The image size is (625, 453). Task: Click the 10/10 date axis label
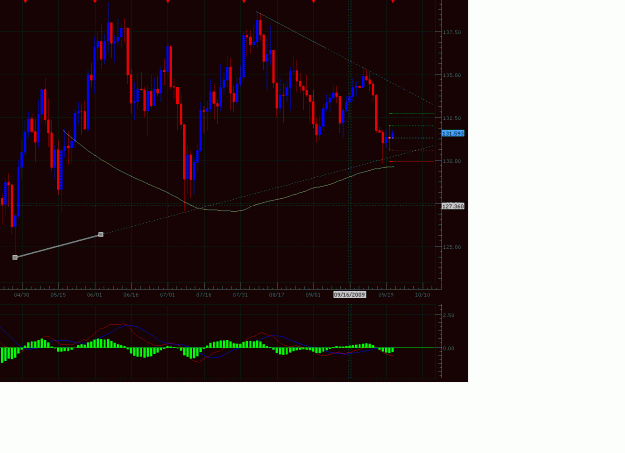[x=423, y=295]
